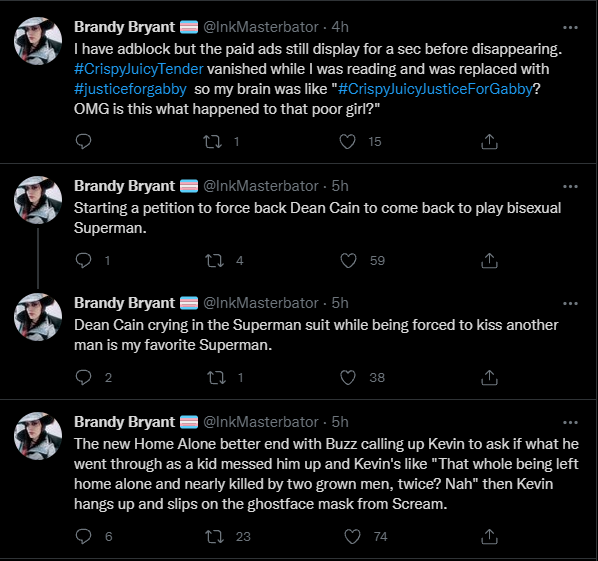This screenshot has height=561, width=598.
Task: Open more options on the adblock tweet
Action: pyautogui.click(x=570, y=27)
